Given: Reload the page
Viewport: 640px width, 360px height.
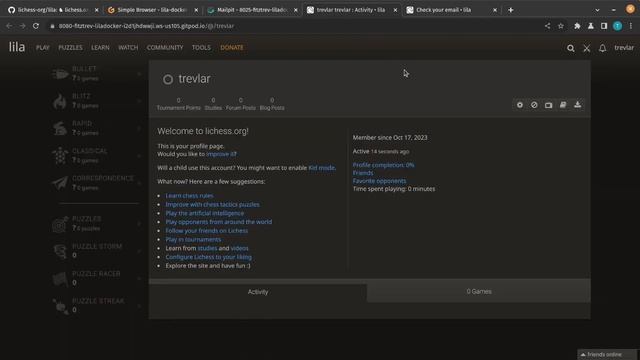Looking at the screenshot, I should pos(36,26).
